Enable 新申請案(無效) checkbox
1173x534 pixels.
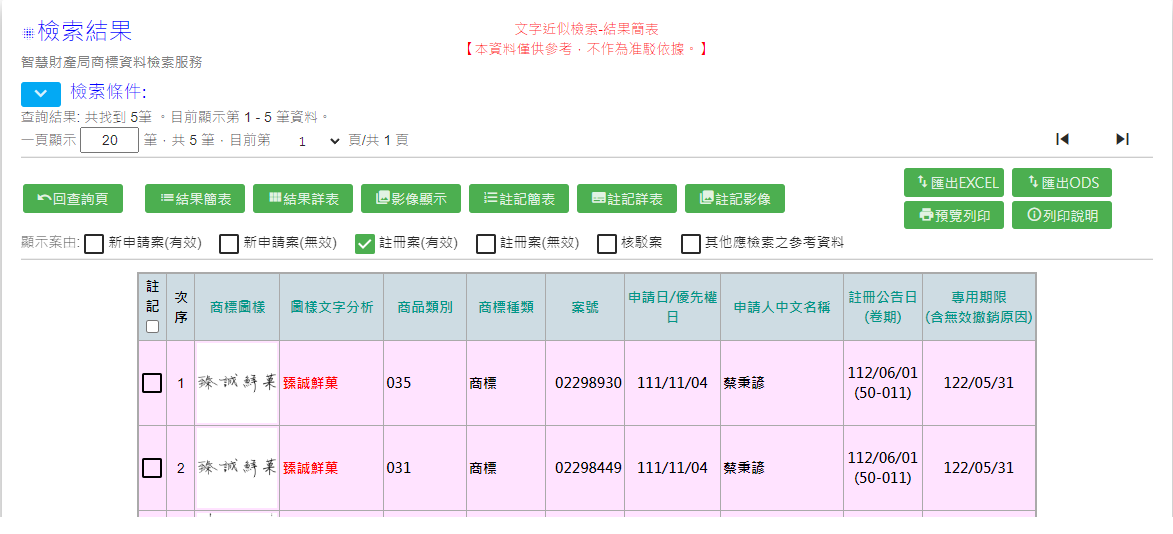click(229, 244)
